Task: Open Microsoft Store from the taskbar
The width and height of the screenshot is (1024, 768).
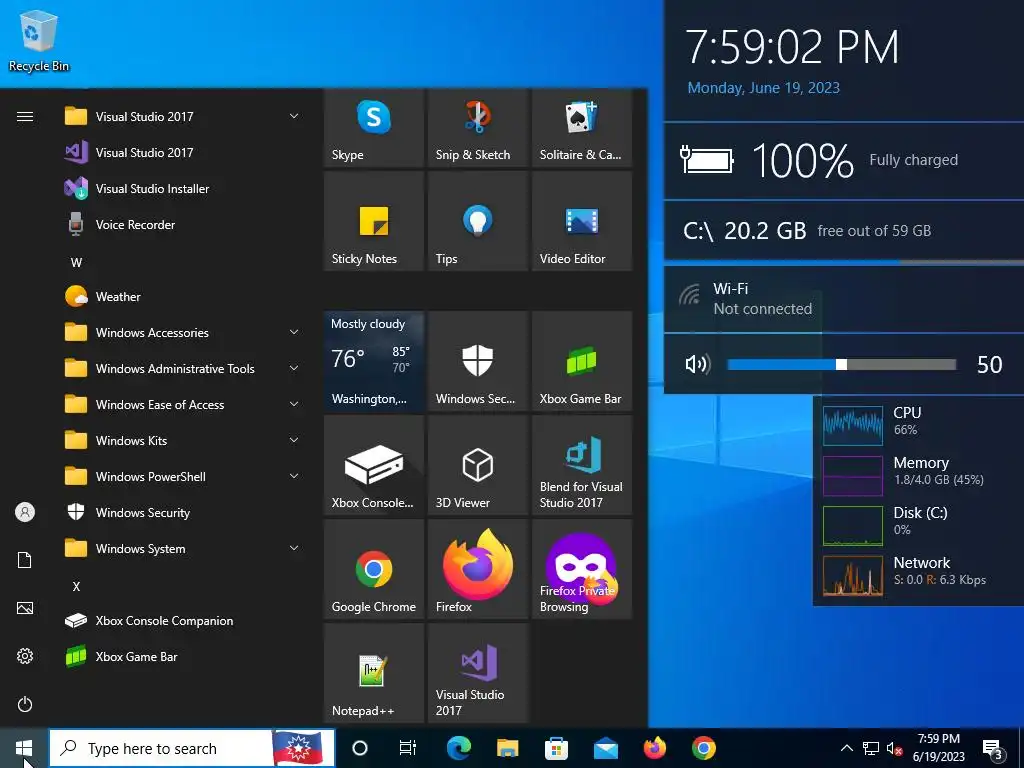Action: coord(556,748)
